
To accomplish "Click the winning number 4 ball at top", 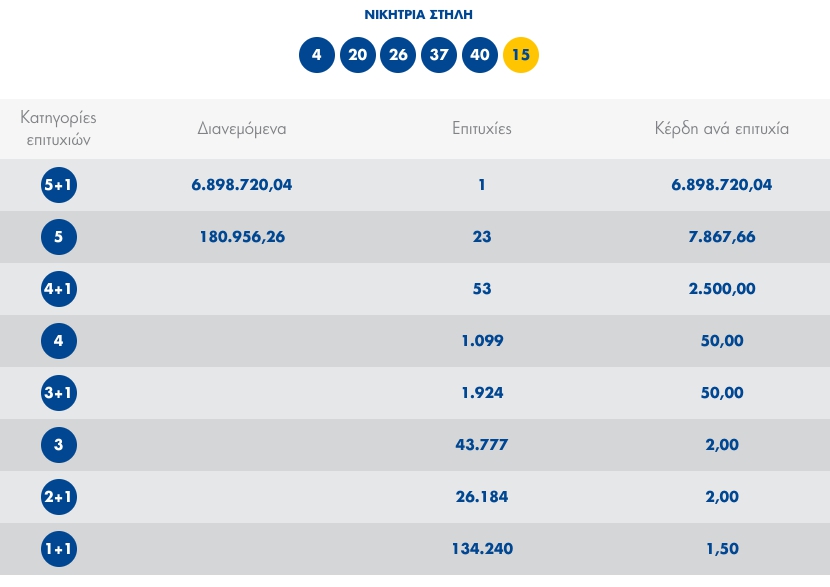I will tap(317, 55).
